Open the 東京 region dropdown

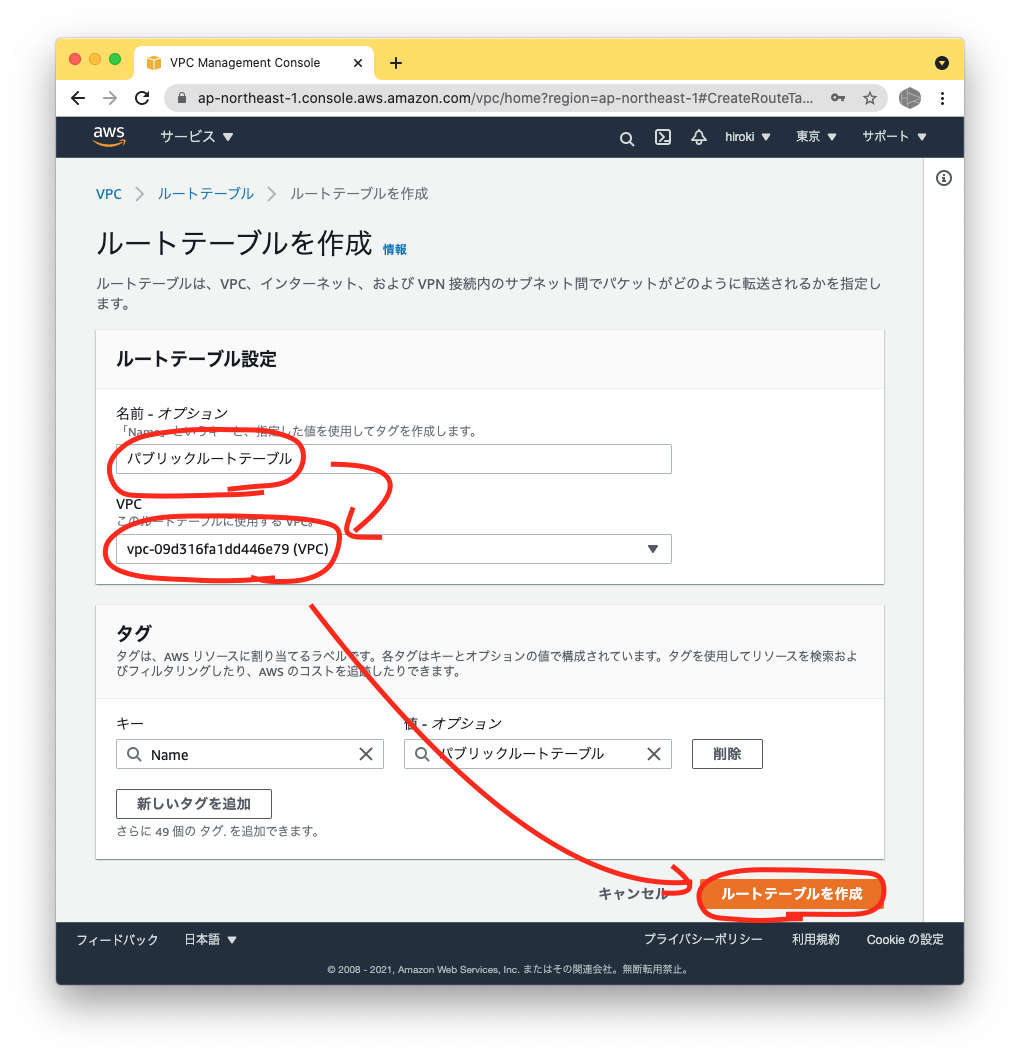(x=816, y=137)
